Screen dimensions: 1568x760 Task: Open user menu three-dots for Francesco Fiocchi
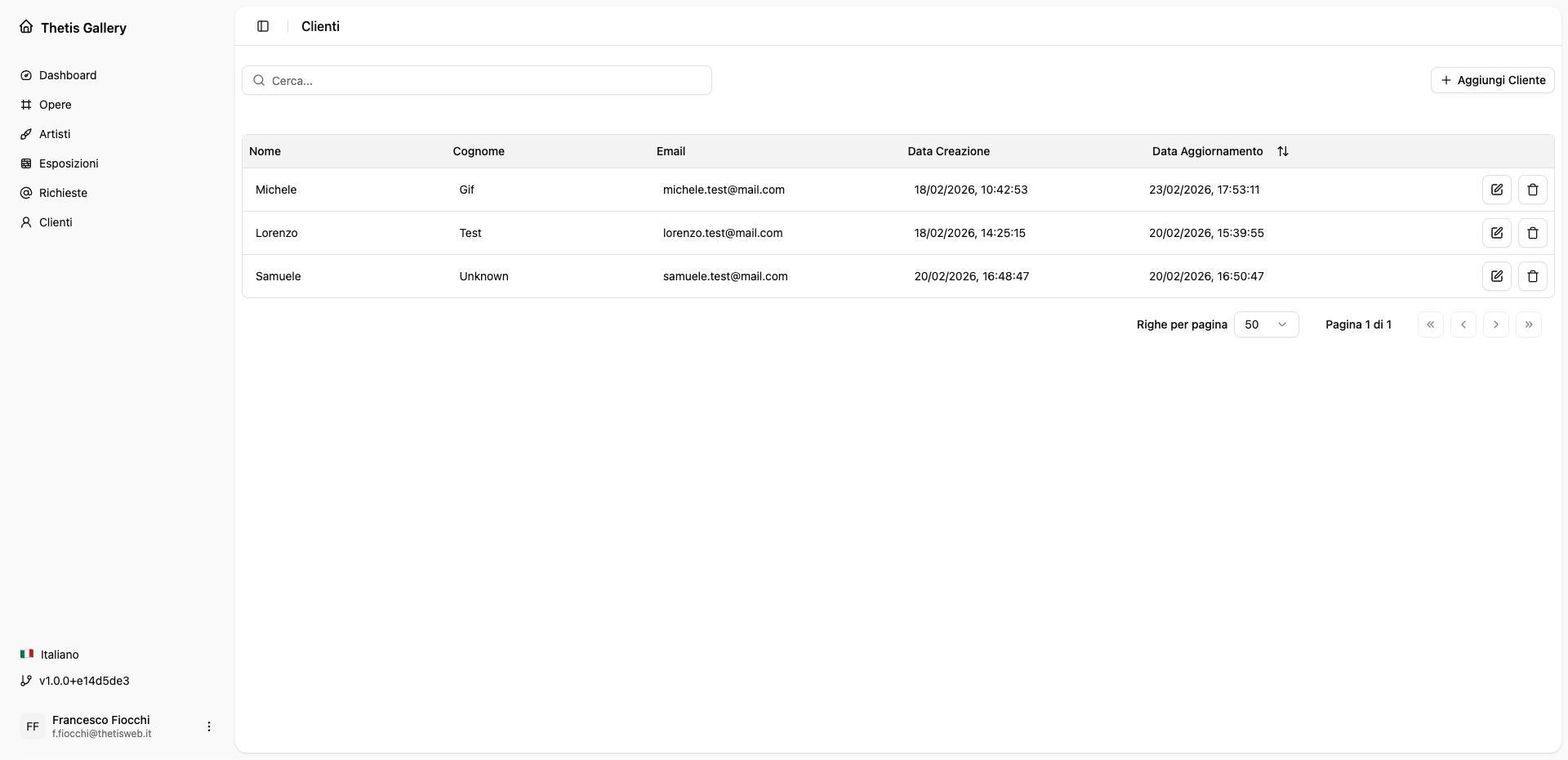[x=209, y=726]
